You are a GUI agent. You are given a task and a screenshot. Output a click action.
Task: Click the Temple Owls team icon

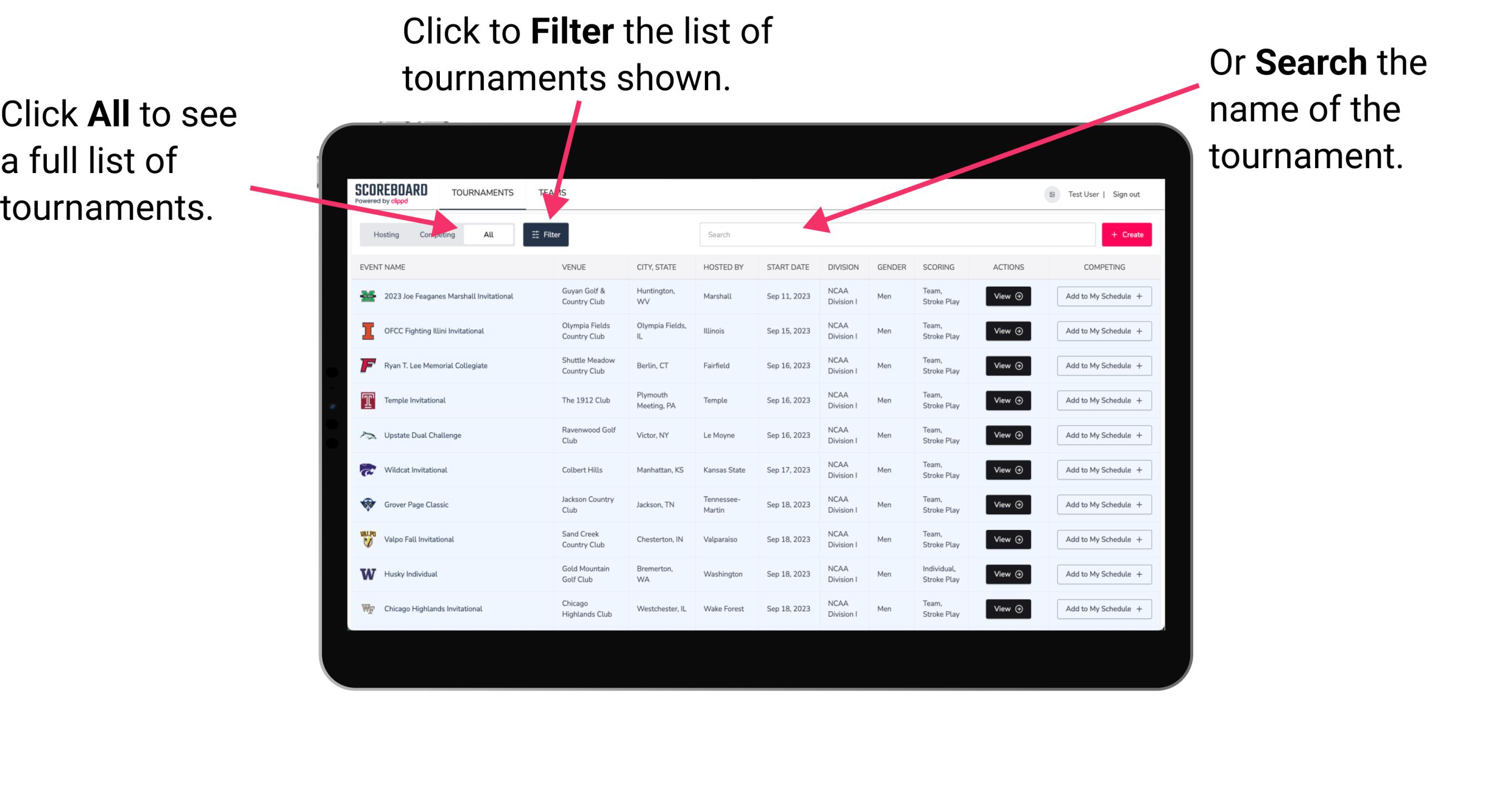[368, 400]
